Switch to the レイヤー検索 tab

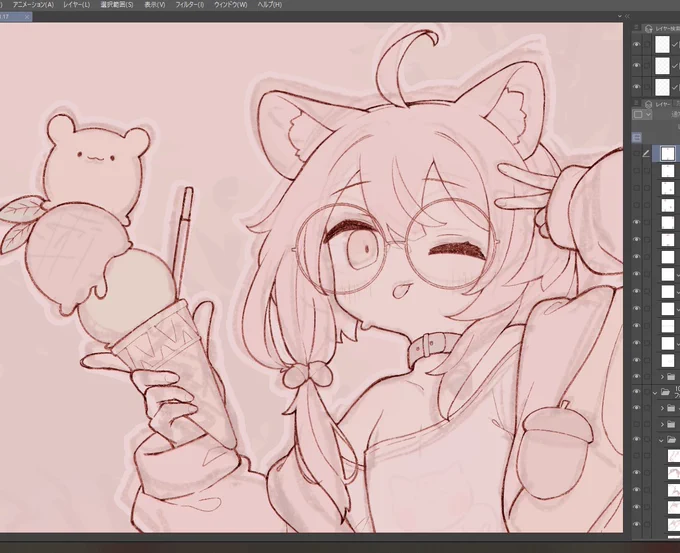pos(667,29)
